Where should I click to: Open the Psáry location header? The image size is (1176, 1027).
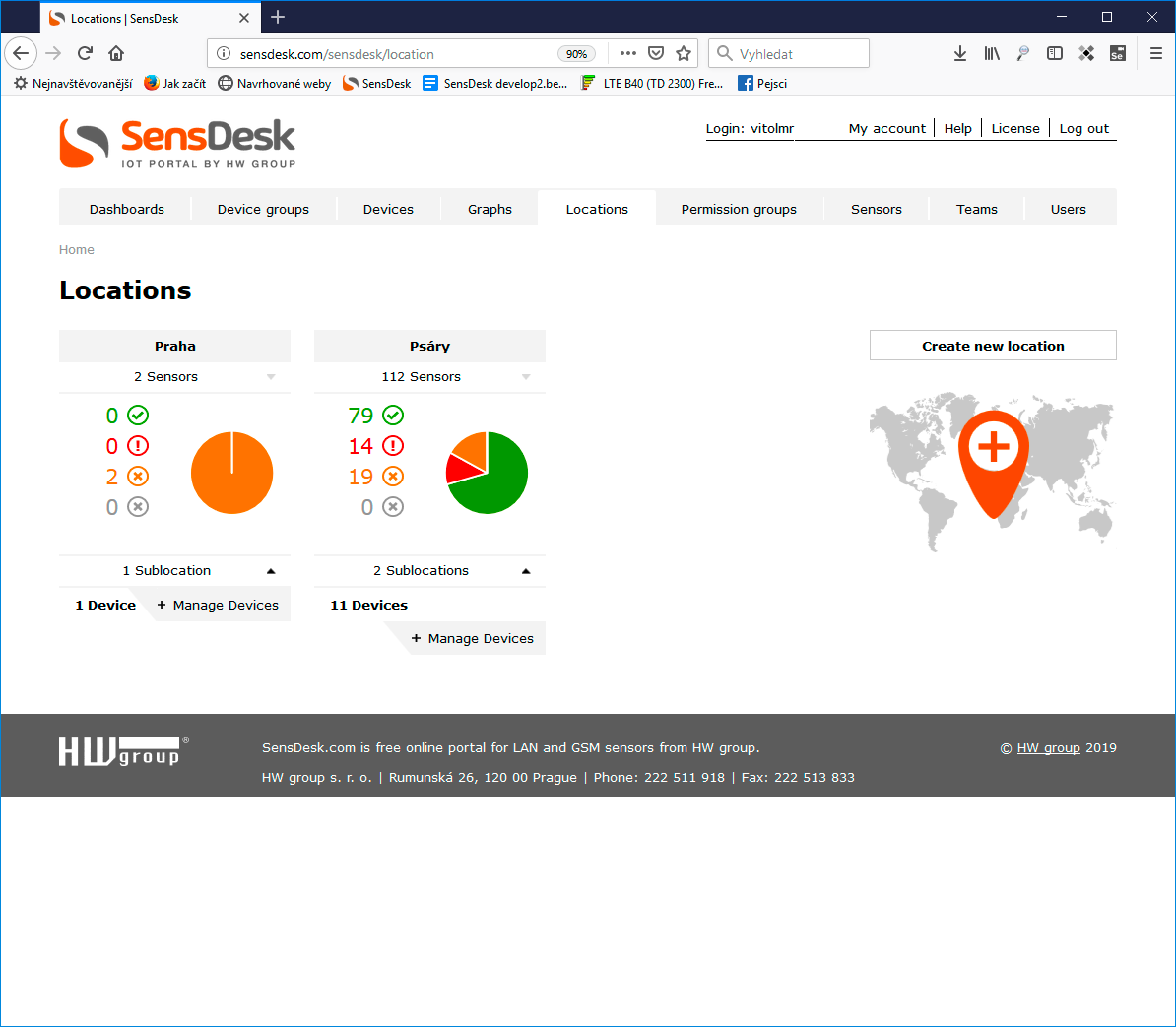pos(429,346)
